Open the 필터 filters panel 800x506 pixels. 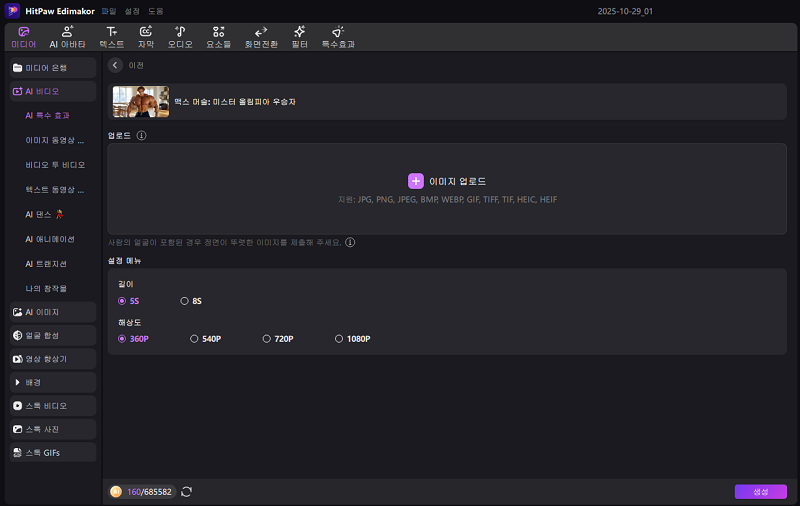coord(299,37)
